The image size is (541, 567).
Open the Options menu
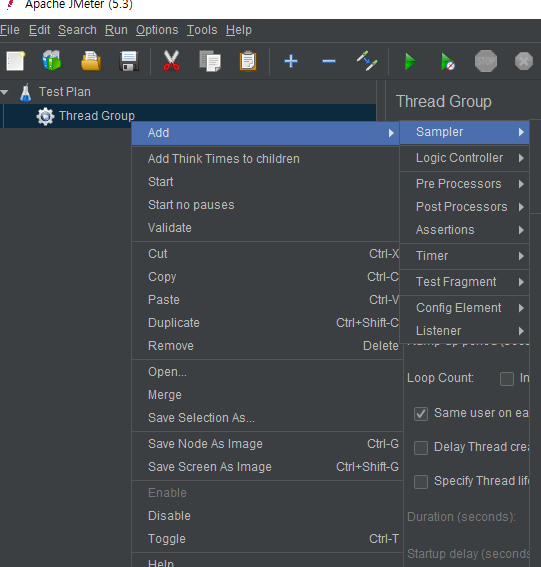pos(157,30)
